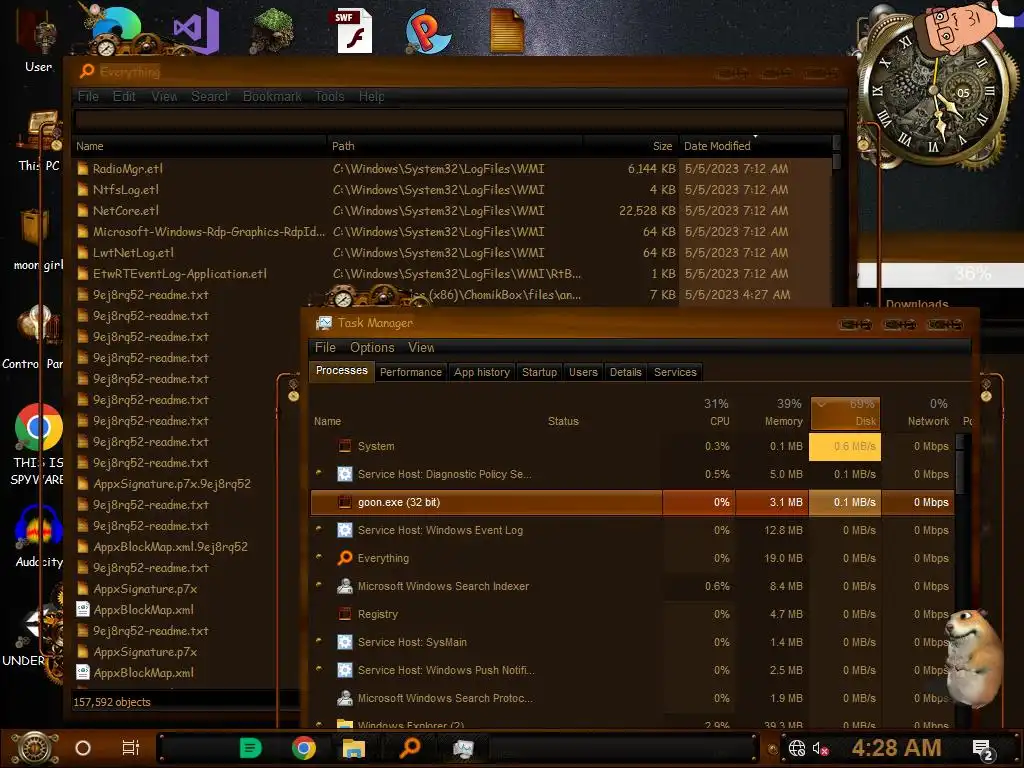The width and height of the screenshot is (1024, 768).
Task: Expand Service Host: Diagnostic Policy Service
Action: point(319,473)
